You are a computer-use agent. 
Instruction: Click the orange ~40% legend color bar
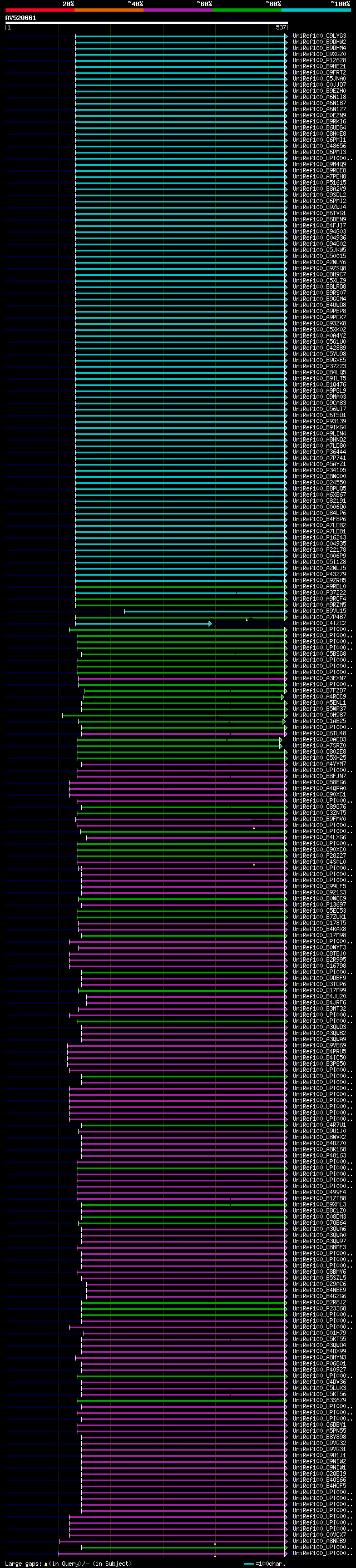click(x=109, y=10)
